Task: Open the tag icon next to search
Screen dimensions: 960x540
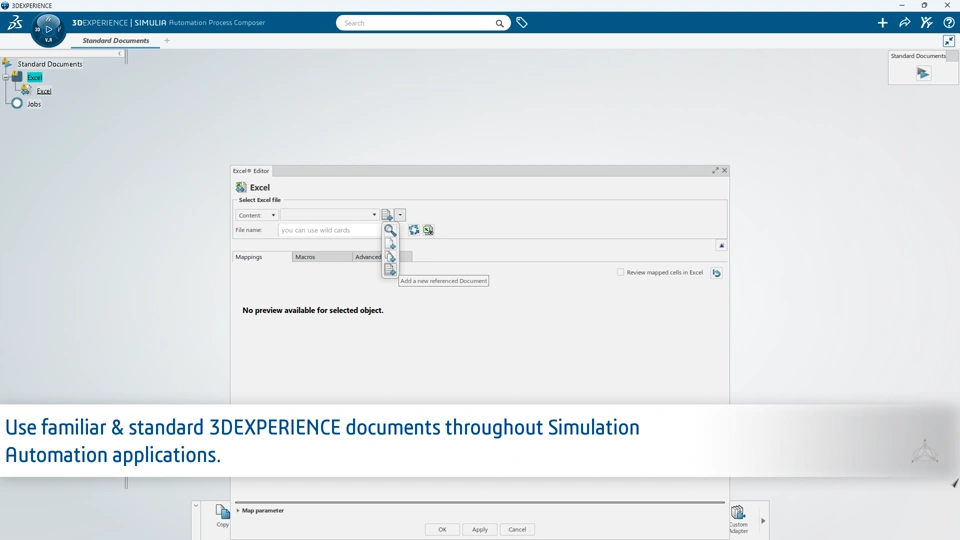Action: click(522, 23)
